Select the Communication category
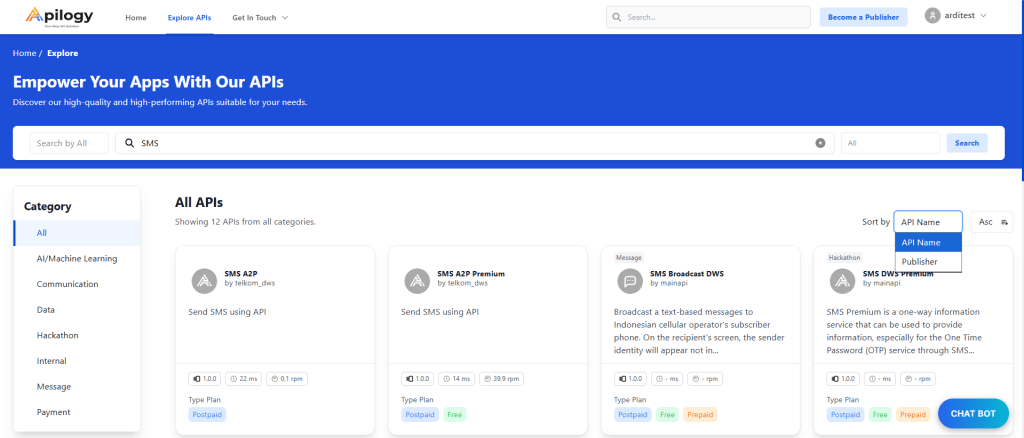1024x438 pixels. 67,284
